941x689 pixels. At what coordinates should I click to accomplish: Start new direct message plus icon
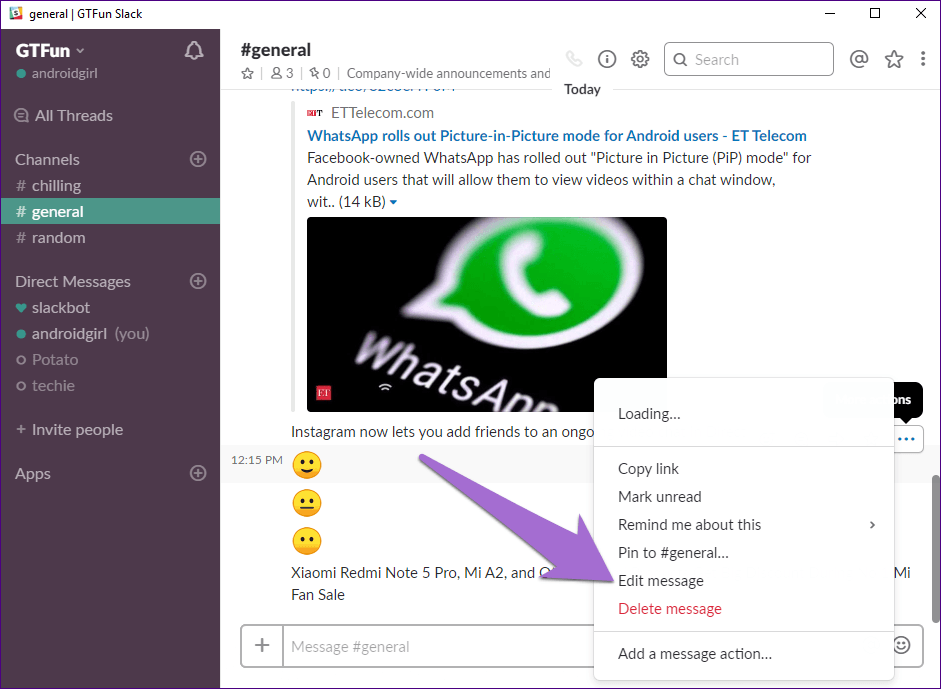198,281
